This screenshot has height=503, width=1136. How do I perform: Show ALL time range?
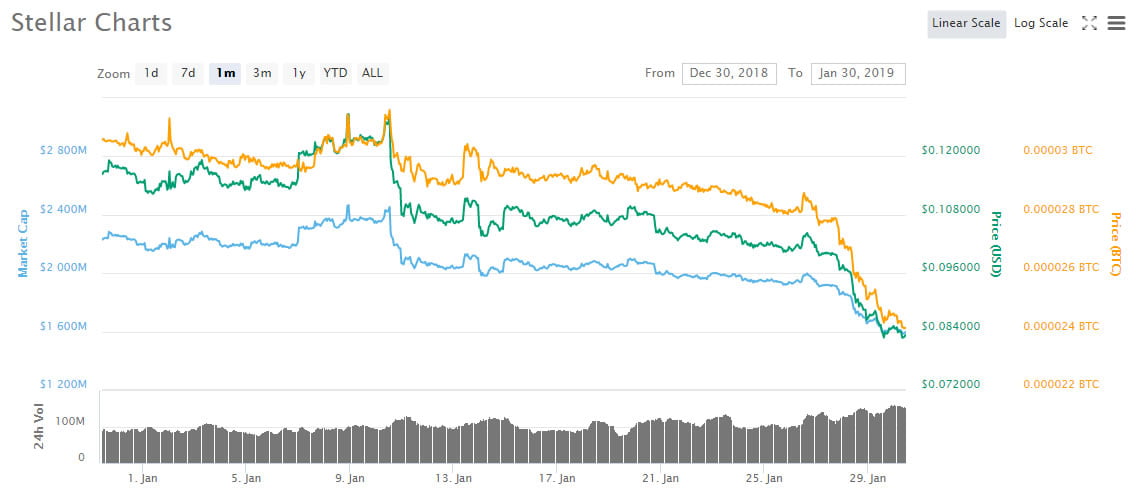(x=372, y=73)
